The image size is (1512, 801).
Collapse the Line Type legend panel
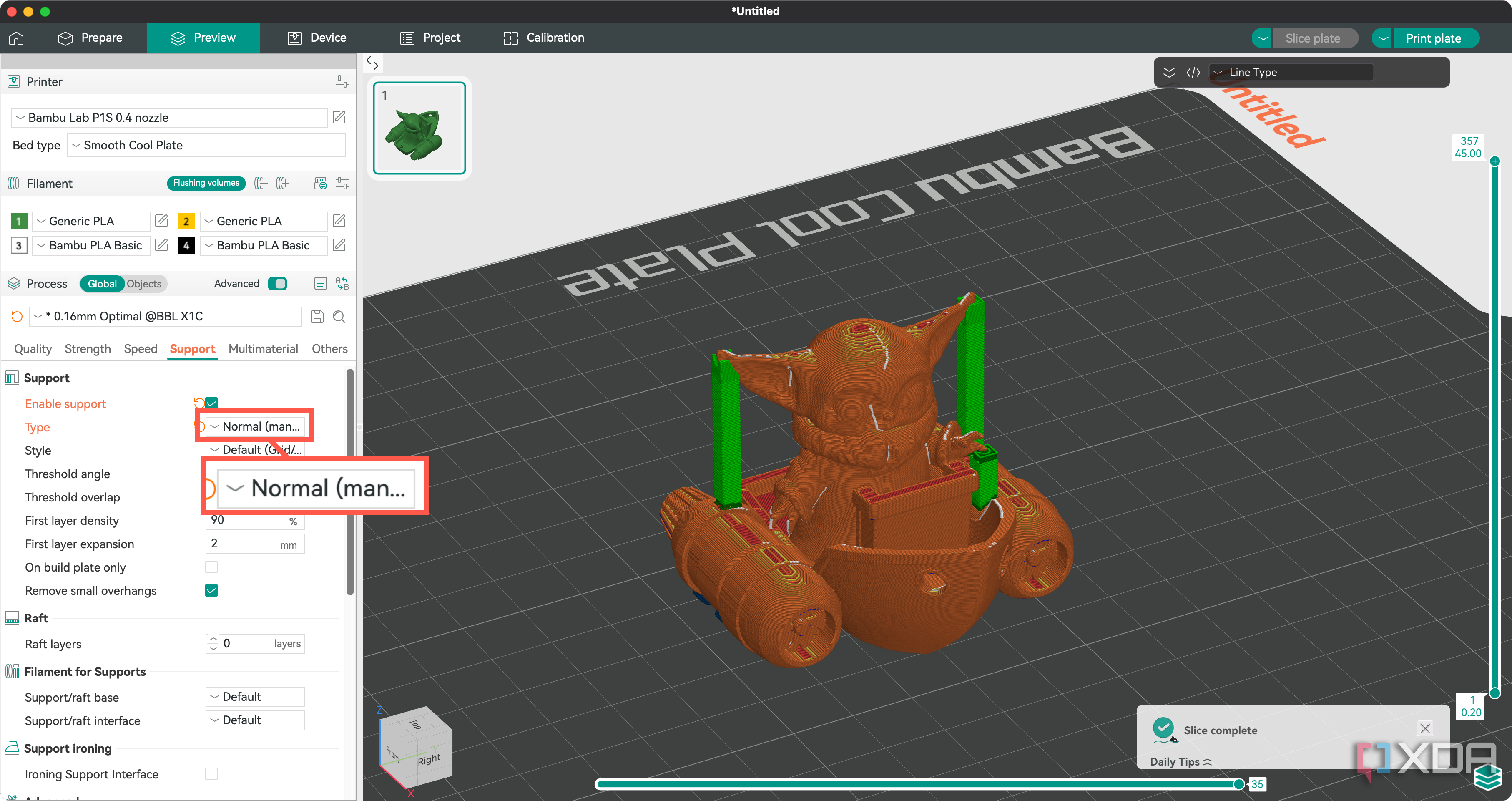1169,72
